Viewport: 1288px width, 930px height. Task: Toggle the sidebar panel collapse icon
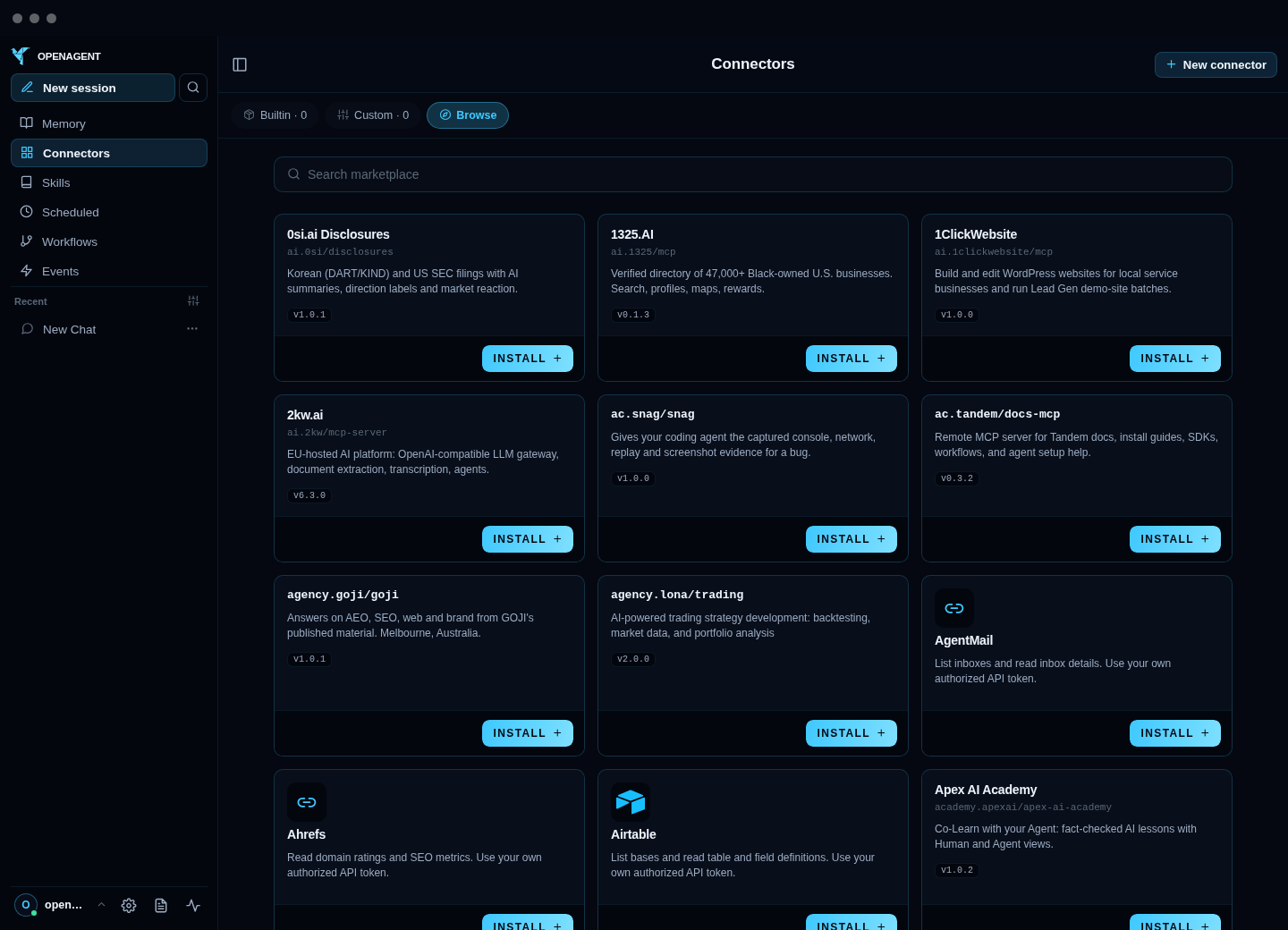click(x=240, y=64)
